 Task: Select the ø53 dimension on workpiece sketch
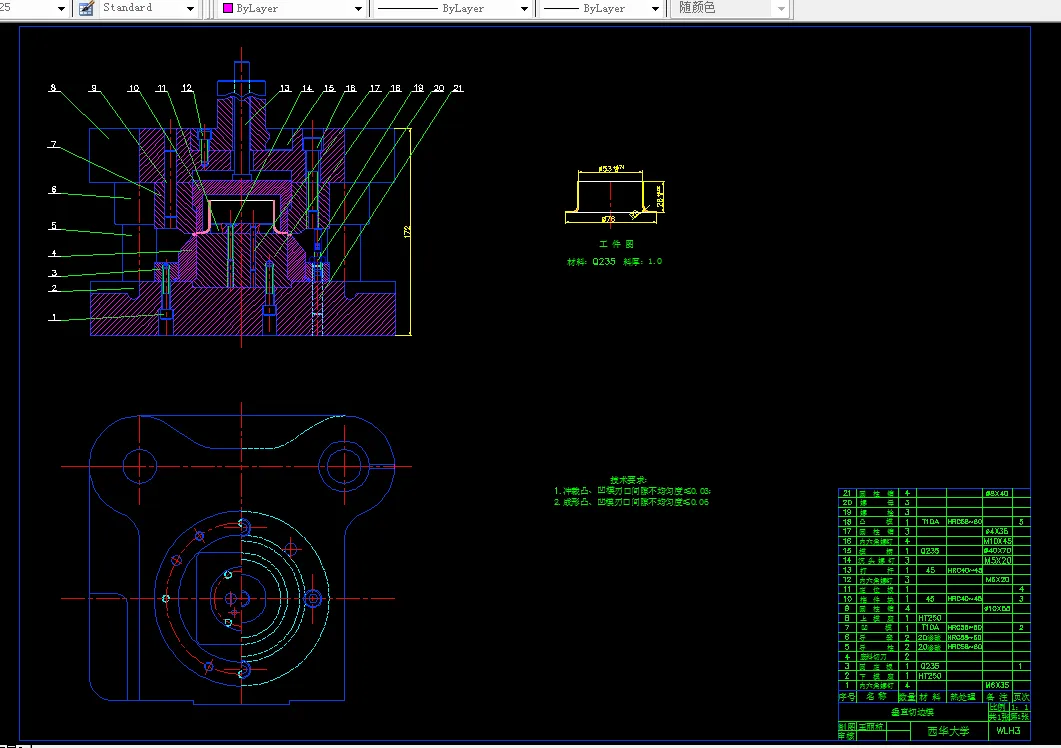(611, 168)
